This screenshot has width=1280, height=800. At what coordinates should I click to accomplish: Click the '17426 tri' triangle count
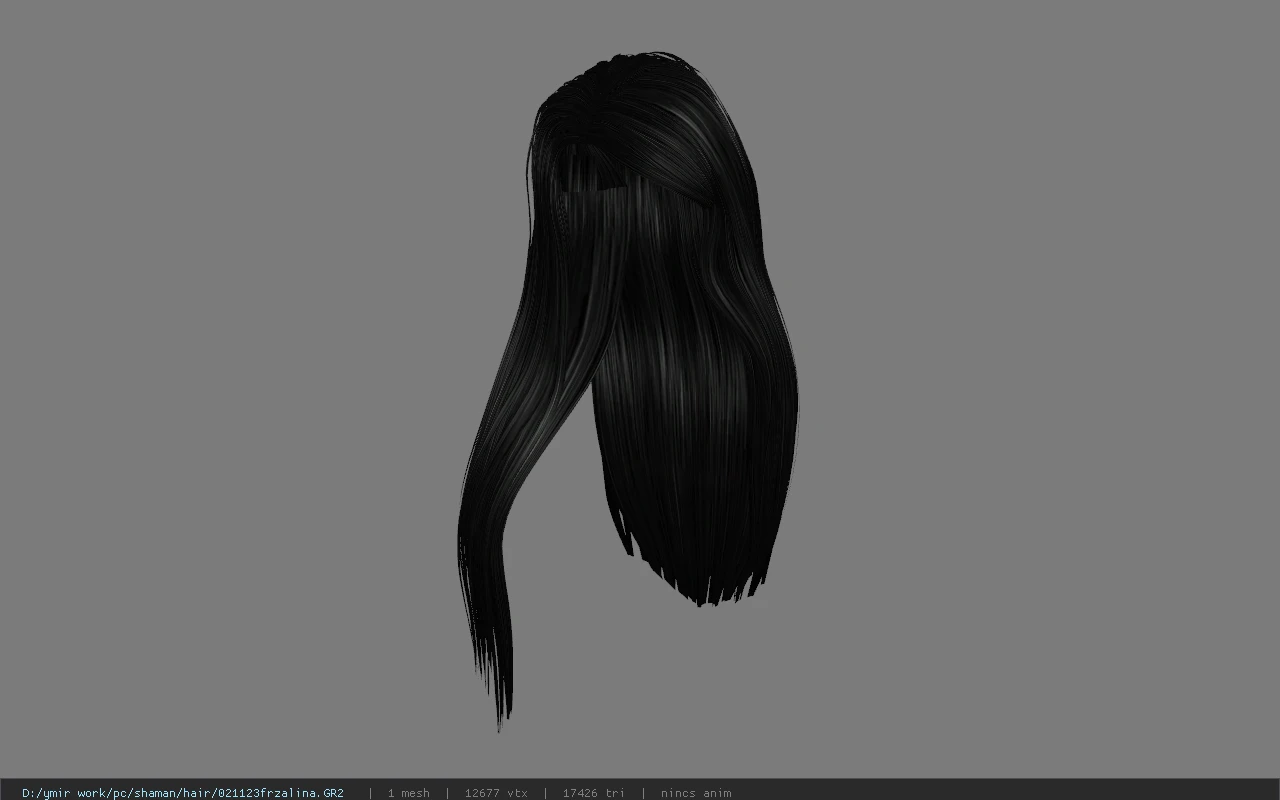(x=593, y=793)
